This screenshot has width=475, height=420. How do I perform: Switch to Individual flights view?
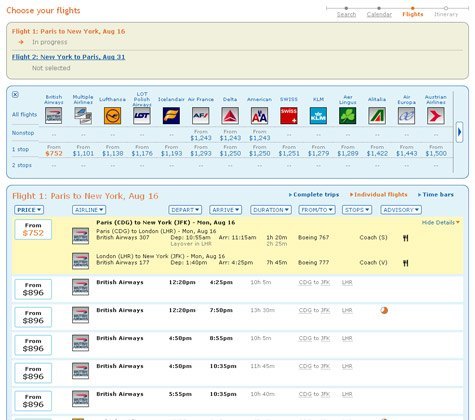tap(379, 194)
